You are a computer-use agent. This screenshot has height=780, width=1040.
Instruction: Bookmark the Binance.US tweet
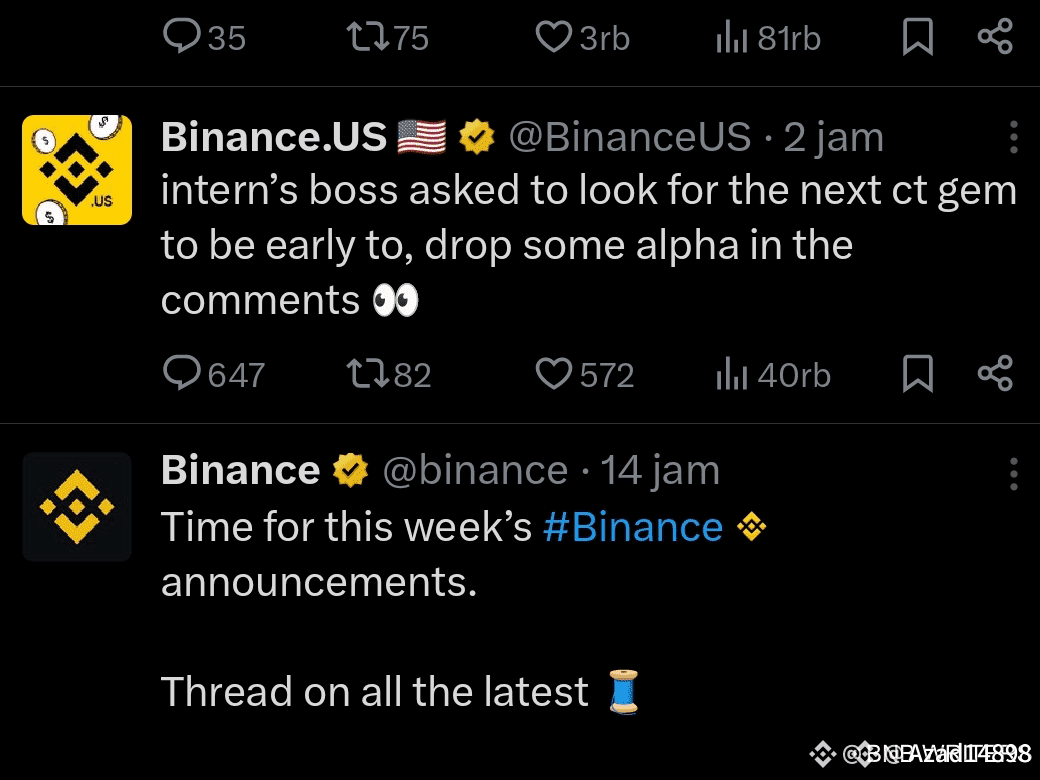point(918,373)
